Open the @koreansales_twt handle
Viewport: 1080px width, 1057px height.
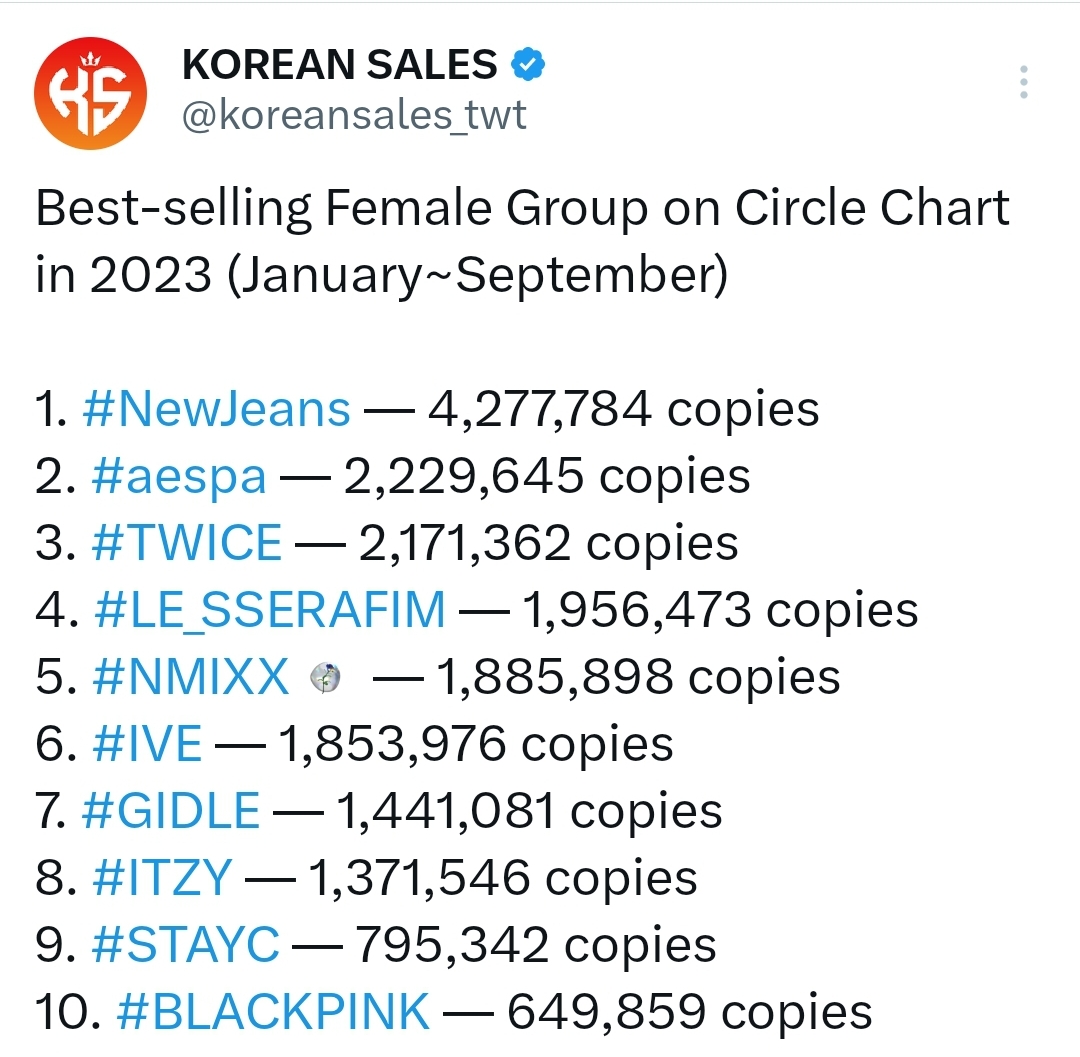pyautogui.click(x=353, y=115)
